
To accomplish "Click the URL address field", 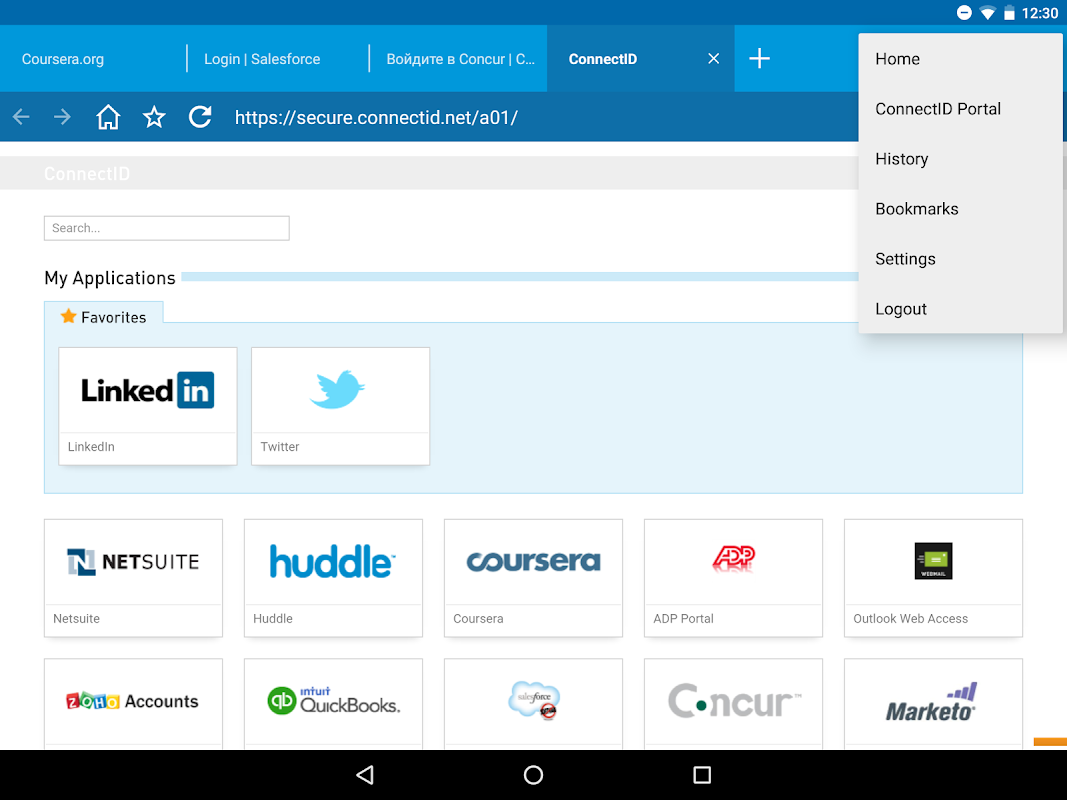I will click(x=376, y=117).
